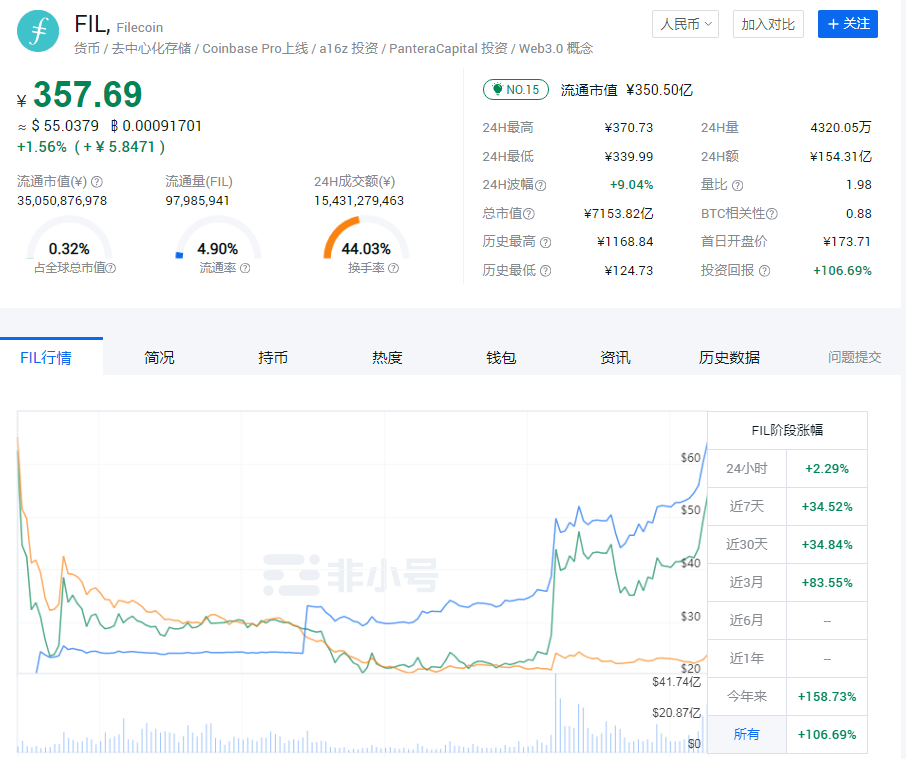This screenshot has height=759, width=906.
Task: Open the 简况 tab
Action: 159,358
